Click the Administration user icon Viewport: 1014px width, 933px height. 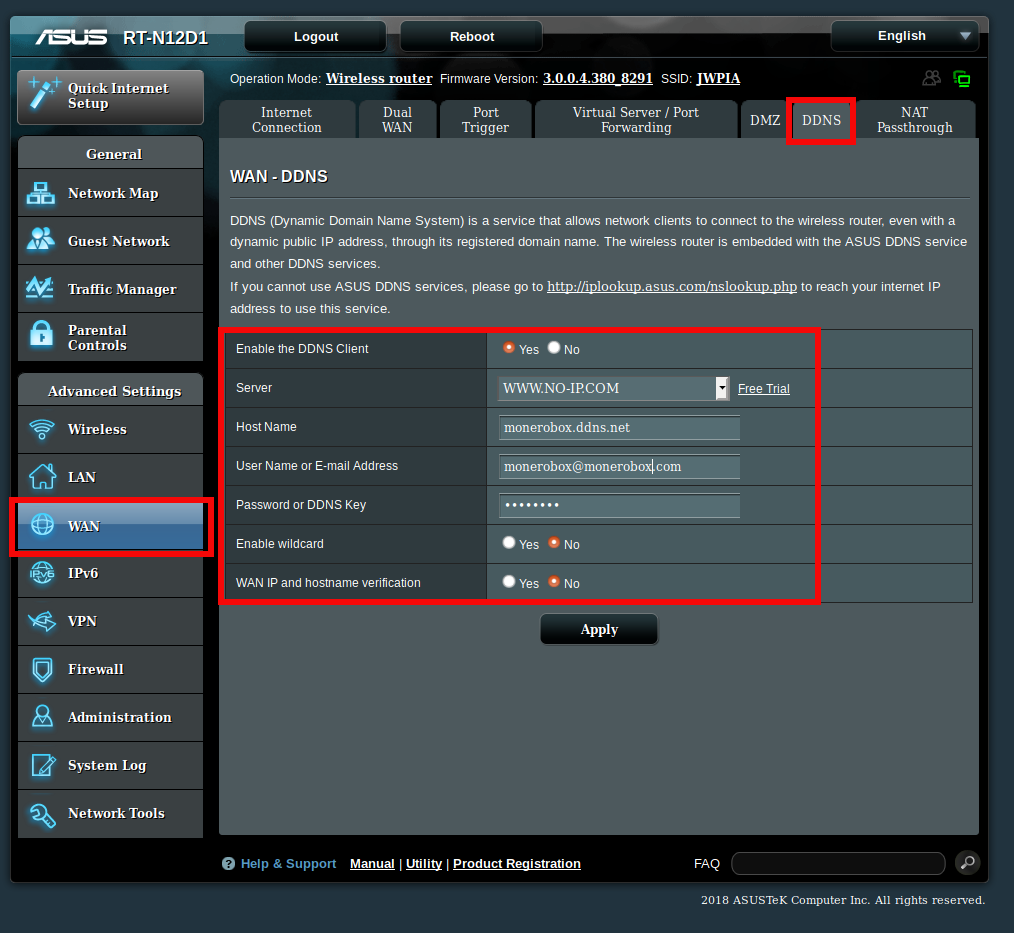pos(43,716)
